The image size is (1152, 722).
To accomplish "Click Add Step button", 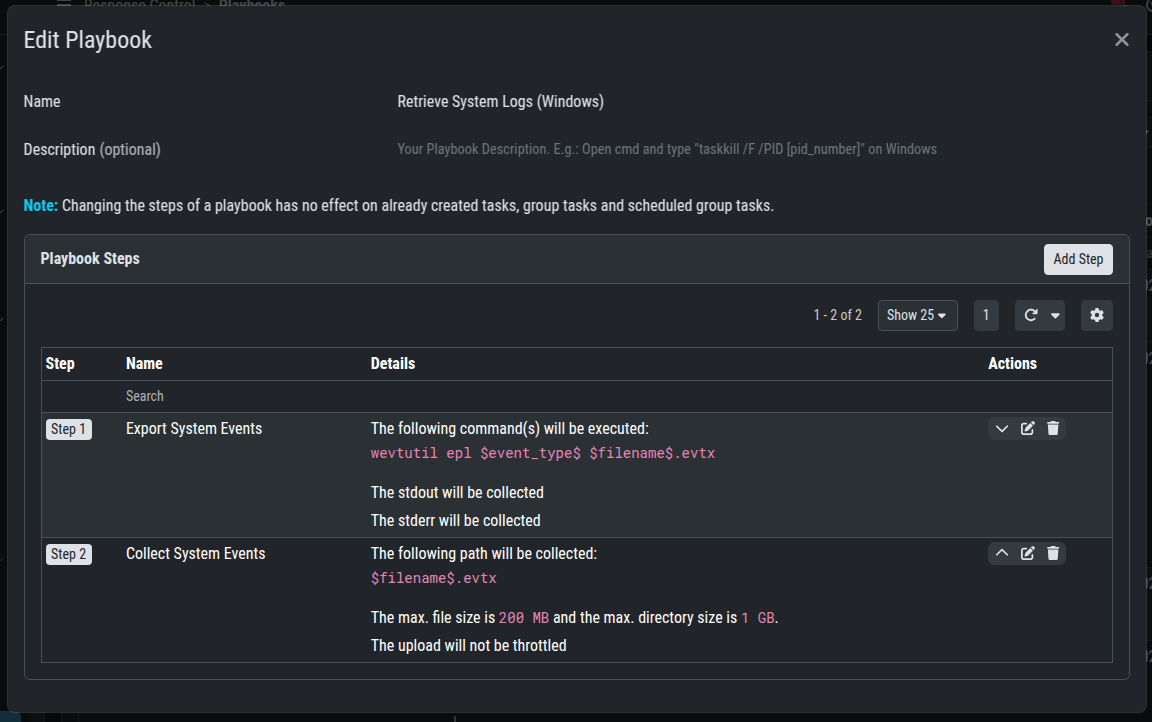I will (x=1078, y=259).
